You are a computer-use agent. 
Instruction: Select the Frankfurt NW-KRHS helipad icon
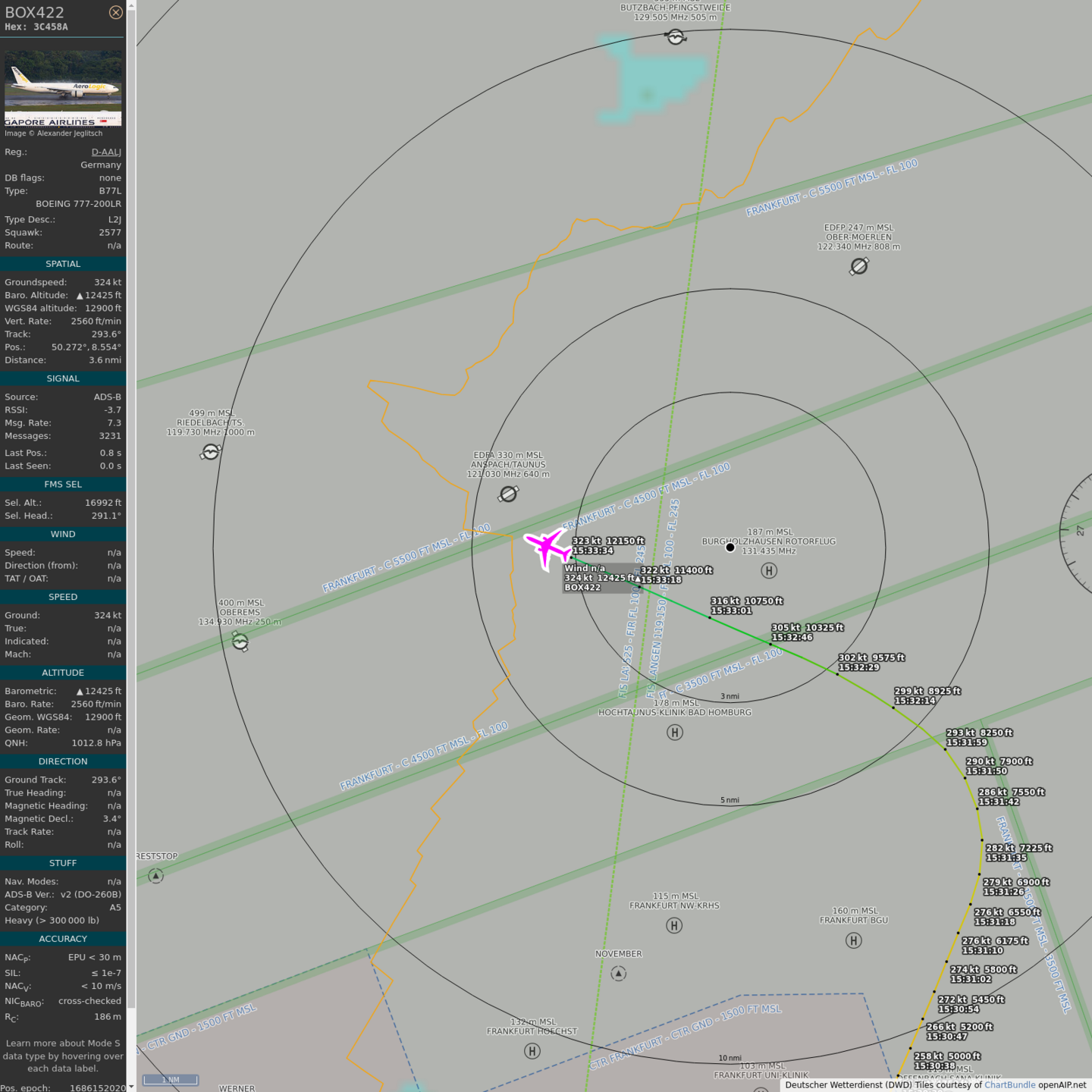[x=674, y=925]
